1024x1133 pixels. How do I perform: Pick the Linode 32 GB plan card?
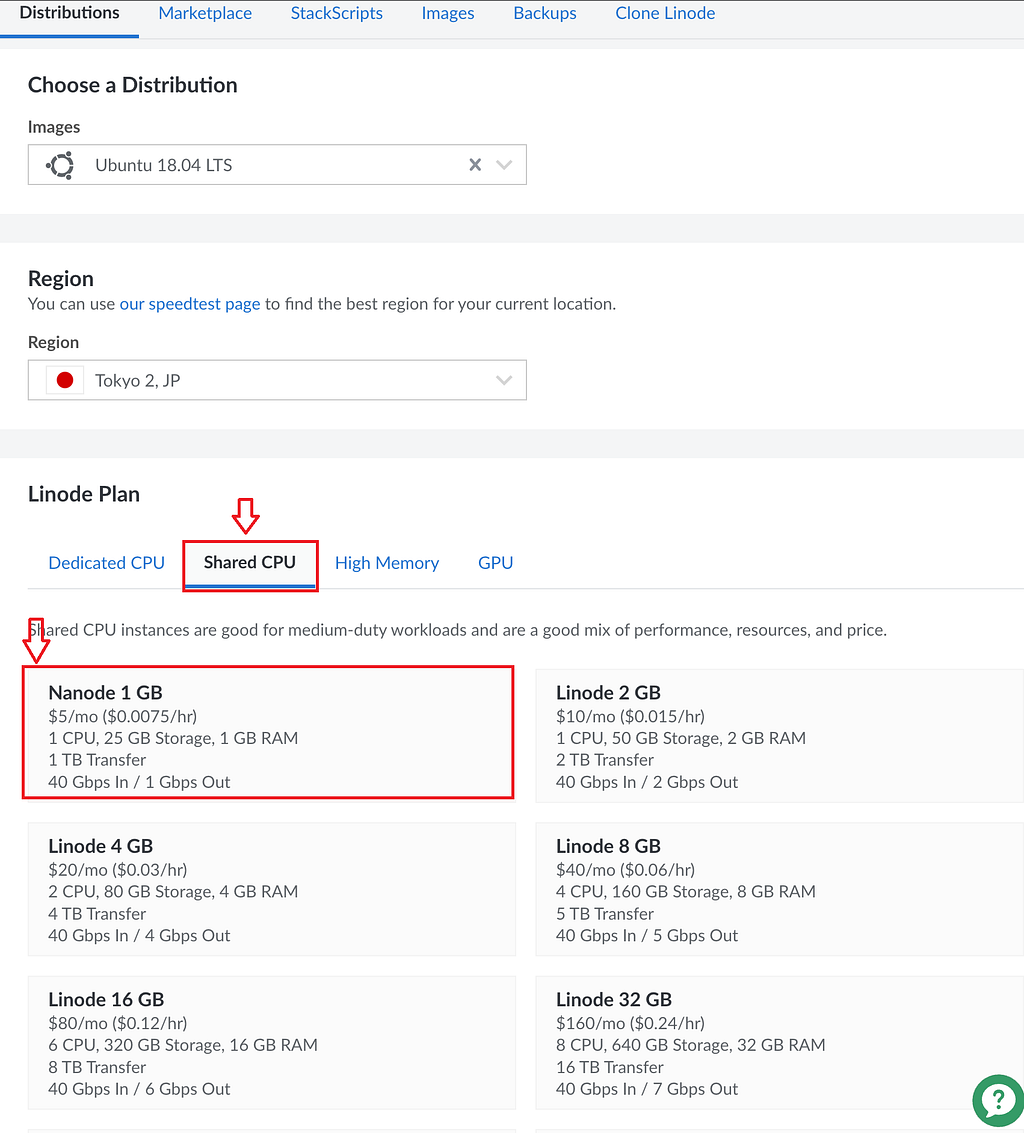(x=780, y=1043)
